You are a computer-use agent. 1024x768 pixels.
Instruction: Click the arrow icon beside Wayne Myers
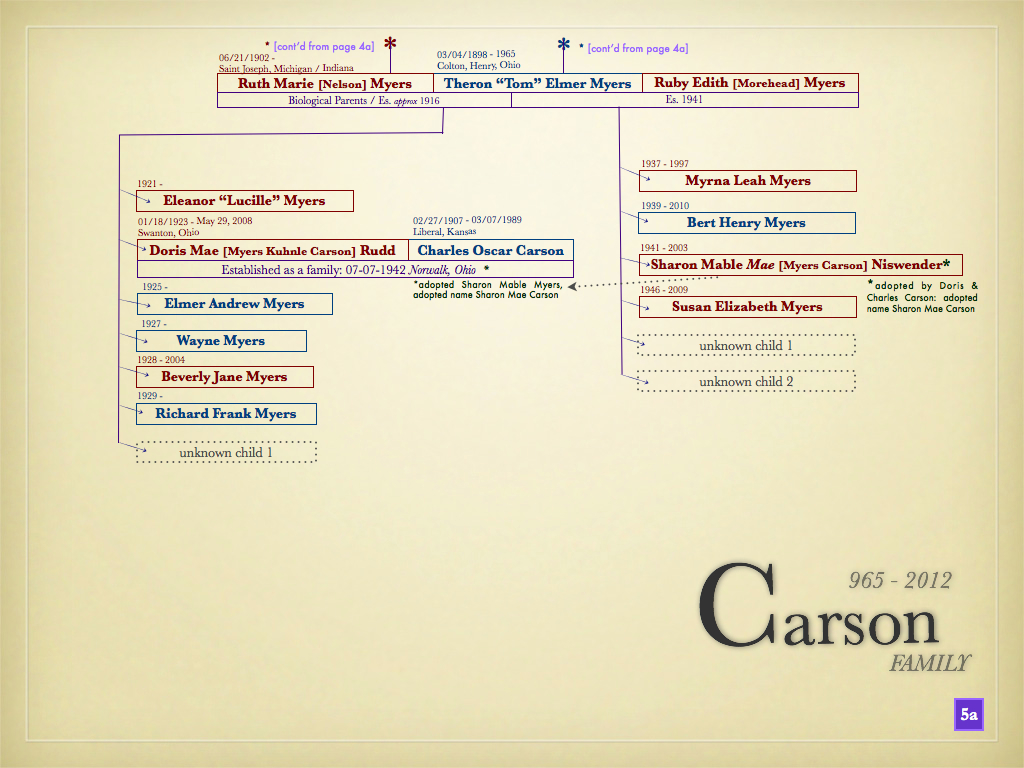[x=145, y=341]
